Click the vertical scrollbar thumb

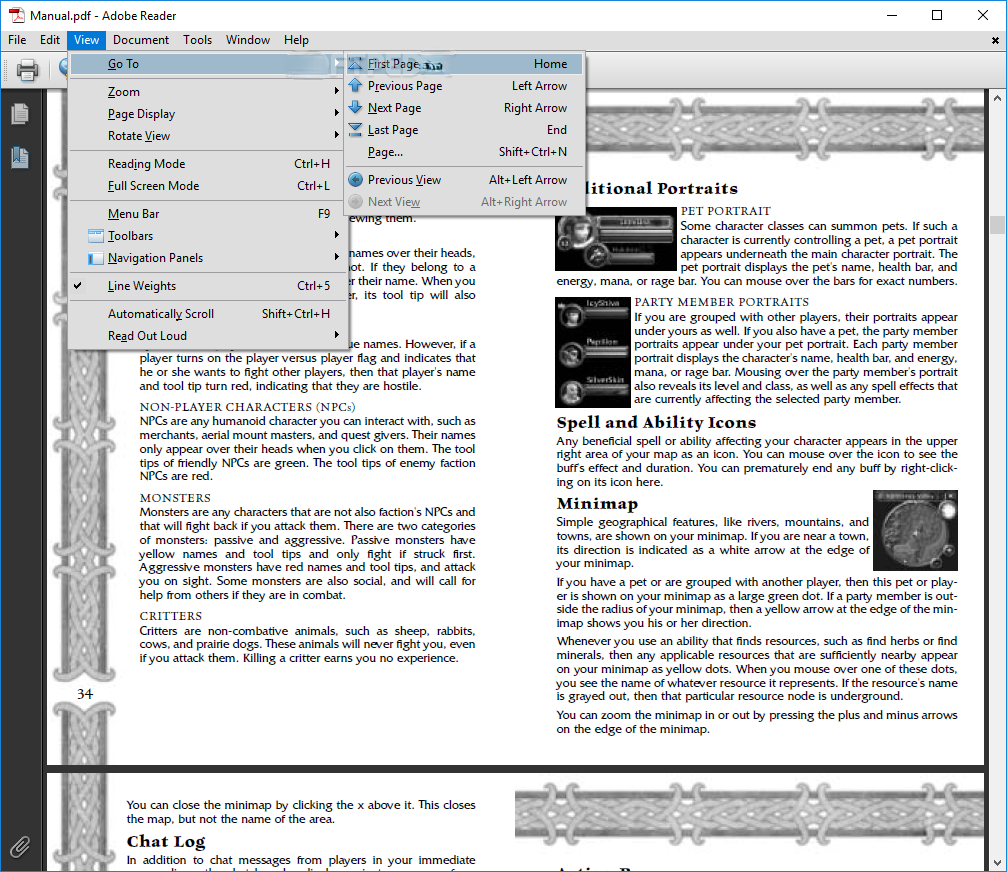pyautogui.click(x=997, y=225)
